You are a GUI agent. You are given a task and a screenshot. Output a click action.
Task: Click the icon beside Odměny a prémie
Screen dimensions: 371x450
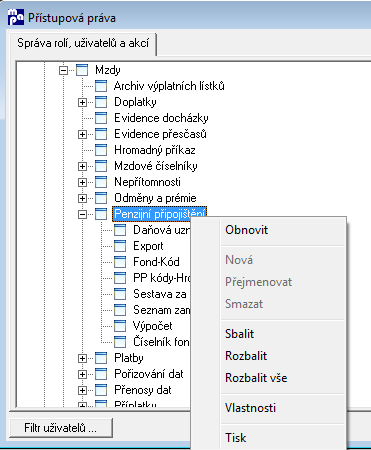coord(101,198)
